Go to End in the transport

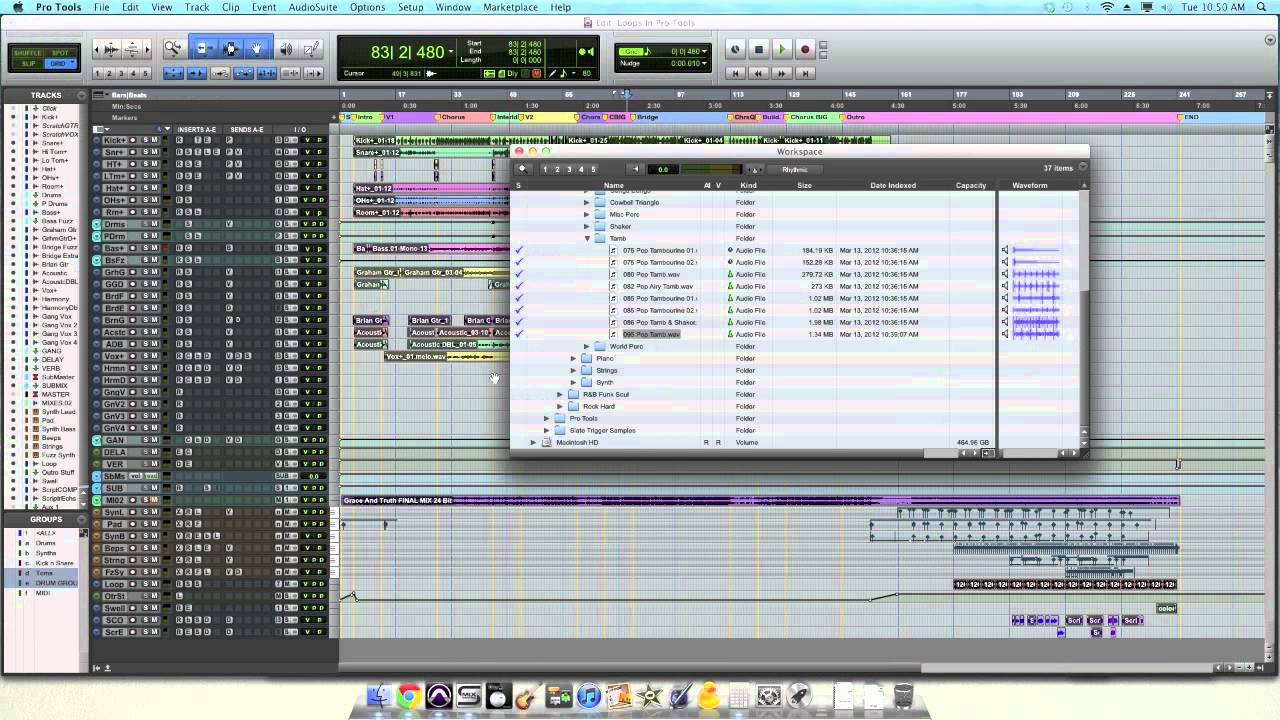tap(806, 73)
